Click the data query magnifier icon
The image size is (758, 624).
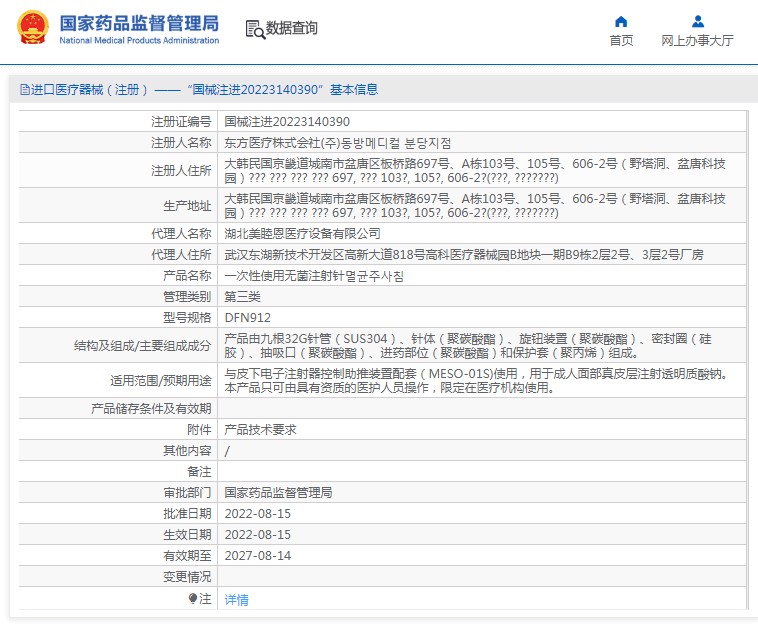(255, 29)
